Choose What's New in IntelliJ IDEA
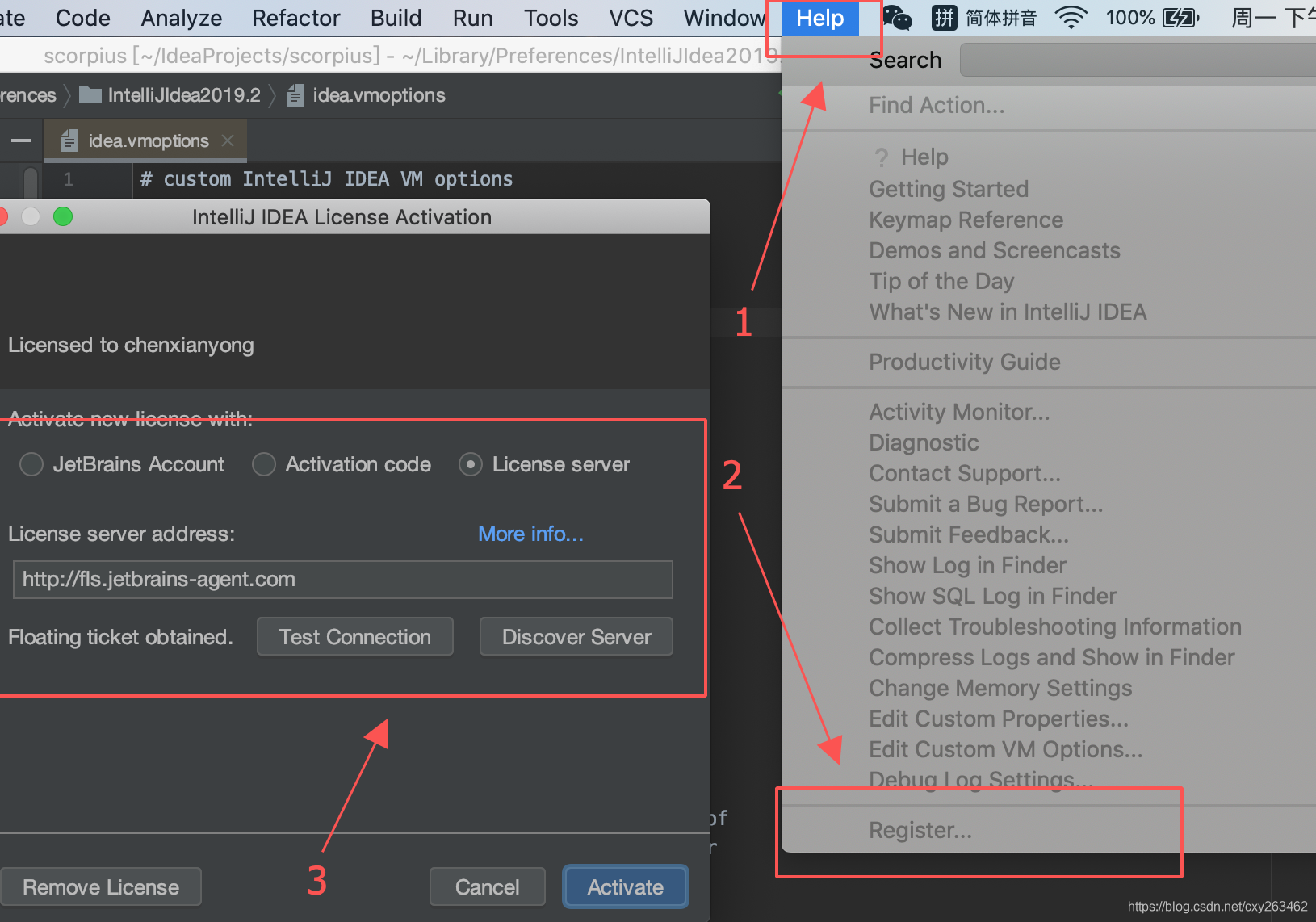This screenshot has height=922, width=1316. tap(1008, 312)
